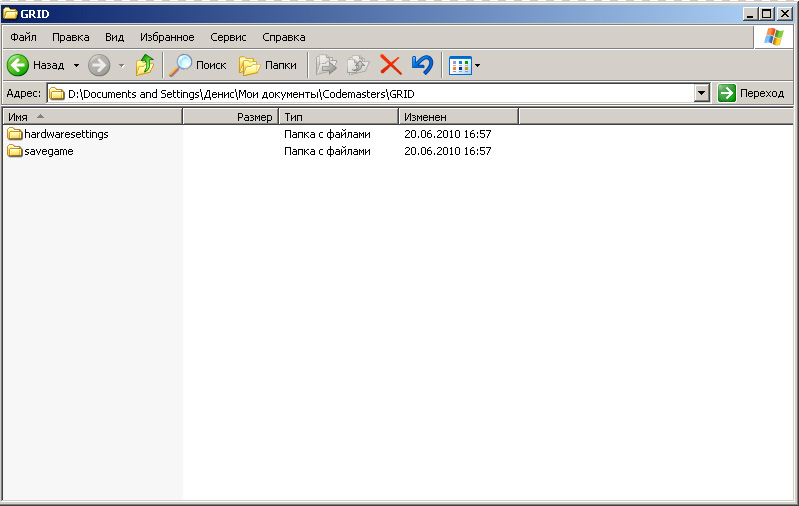Viewport: 799px width, 506px height.
Task: Click the red Delete X icon
Action: [x=390, y=65]
